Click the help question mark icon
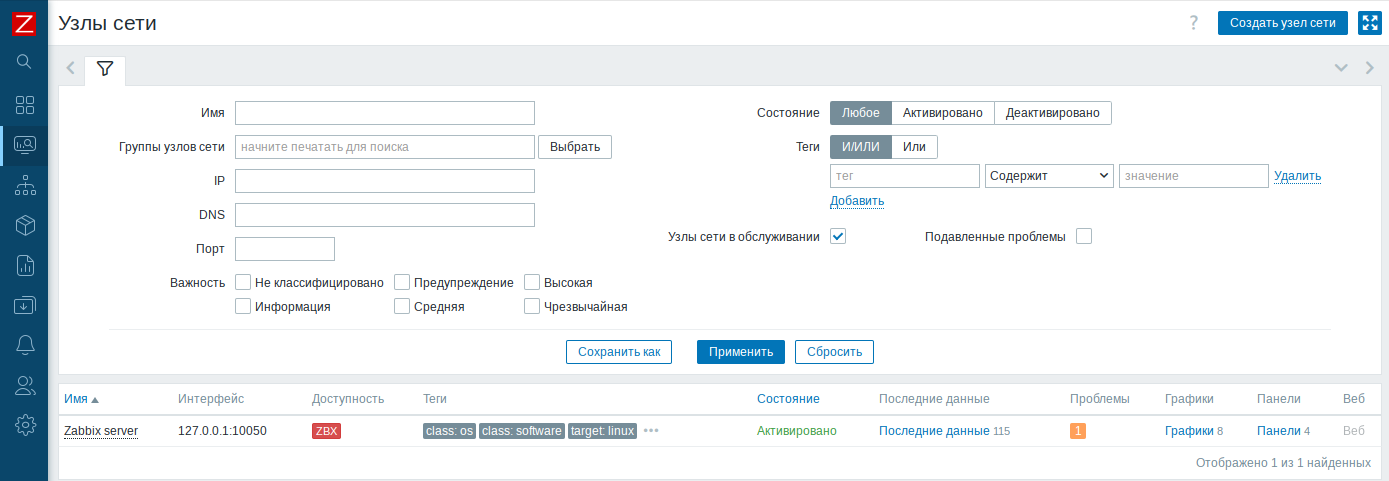The image size is (1389, 481). (1193, 23)
